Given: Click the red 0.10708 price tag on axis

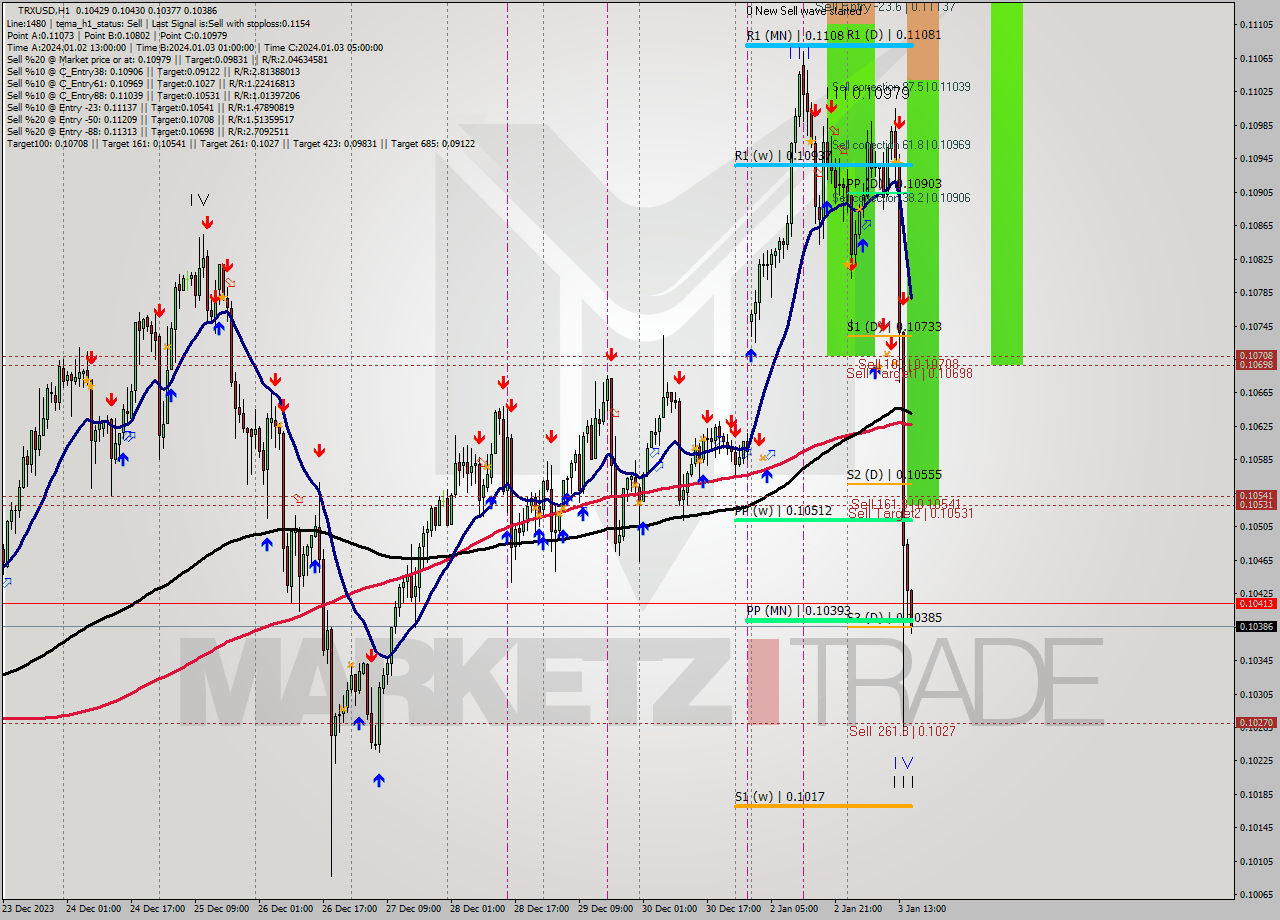Looking at the screenshot, I should 1256,356.
